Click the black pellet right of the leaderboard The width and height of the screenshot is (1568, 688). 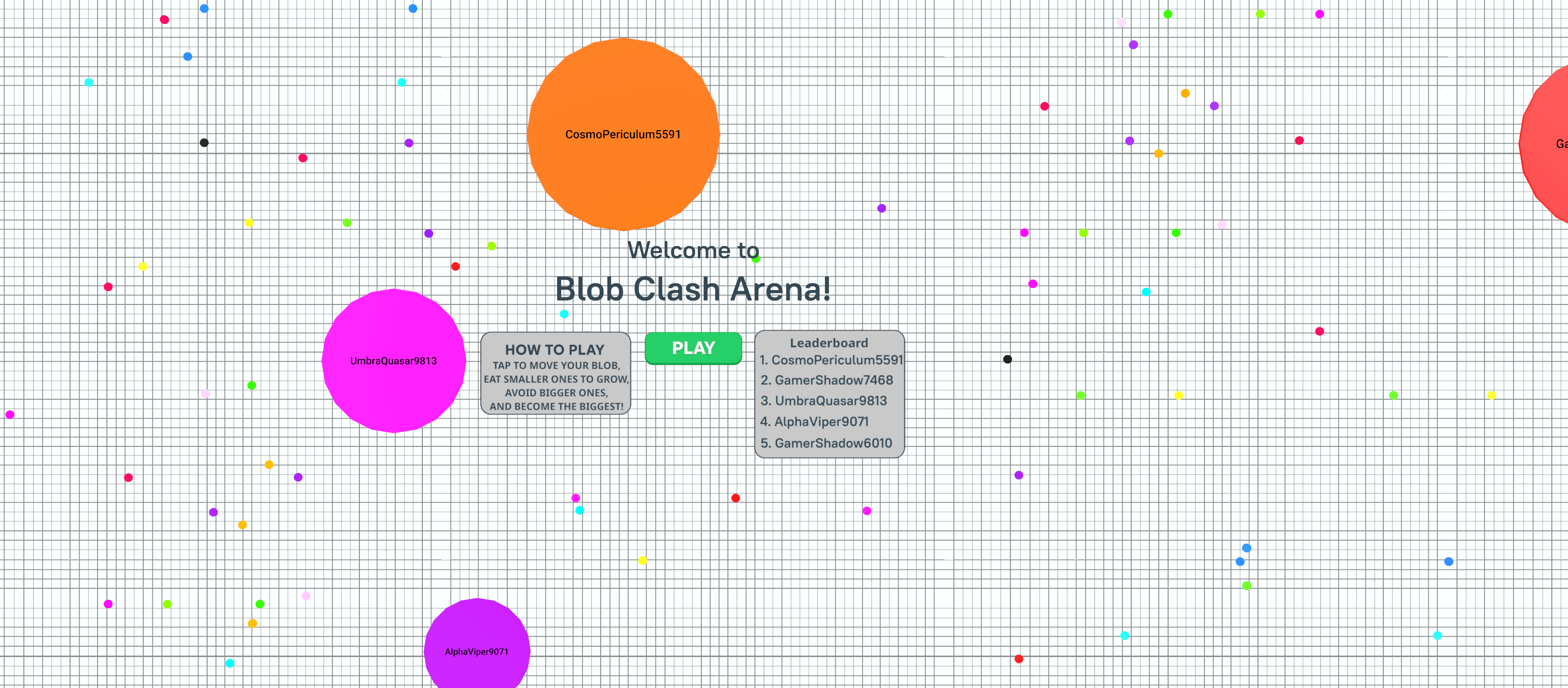[1007, 360]
